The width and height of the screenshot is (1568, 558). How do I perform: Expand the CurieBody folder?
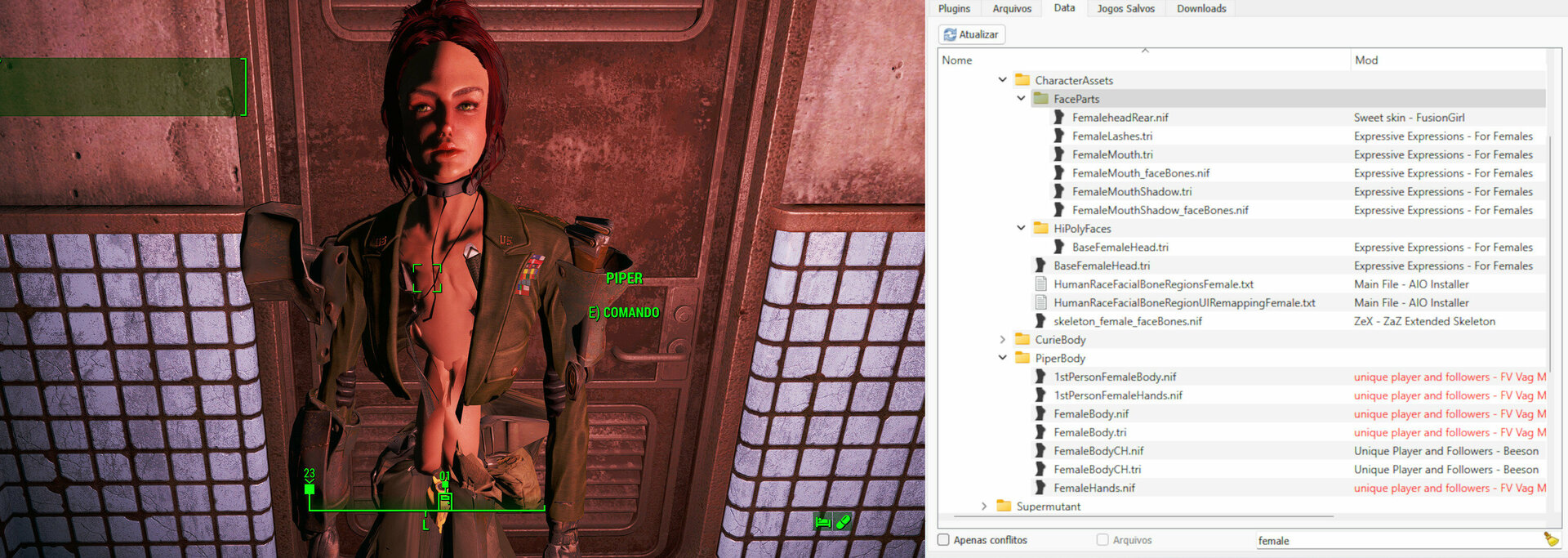pyautogui.click(x=1002, y=340)
